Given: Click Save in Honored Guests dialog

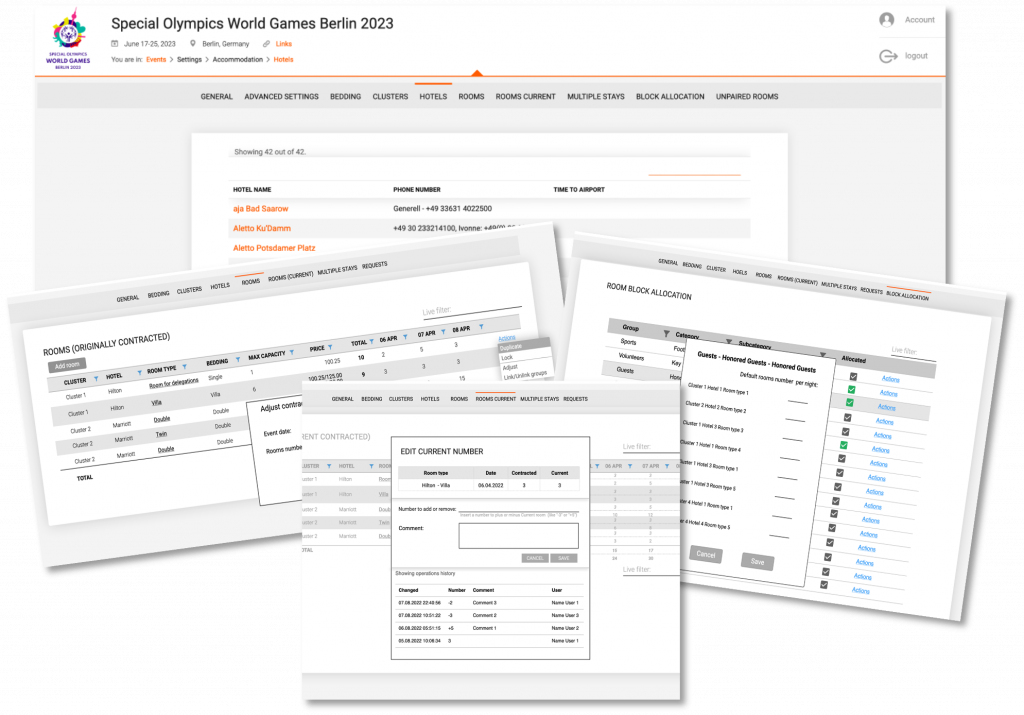Looking at the screenshot, I should [x=758, y=562].
